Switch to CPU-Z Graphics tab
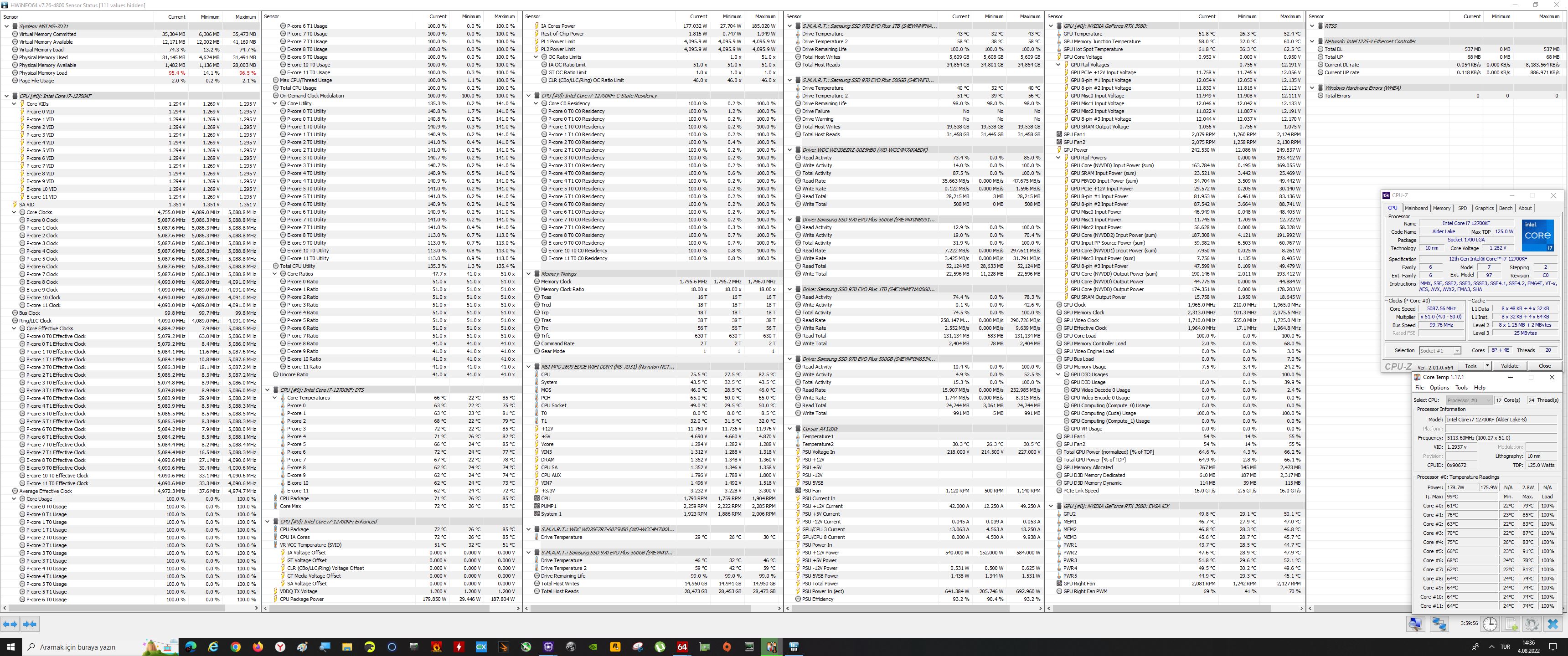This screenshot has height=656, width=1568. [1484, 208]
